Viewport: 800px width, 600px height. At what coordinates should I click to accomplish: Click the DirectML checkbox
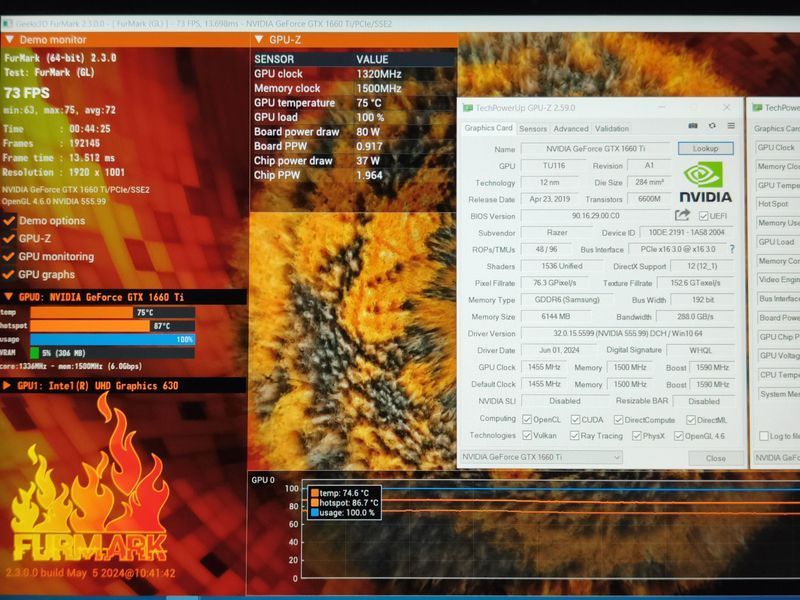click(691, 419)
